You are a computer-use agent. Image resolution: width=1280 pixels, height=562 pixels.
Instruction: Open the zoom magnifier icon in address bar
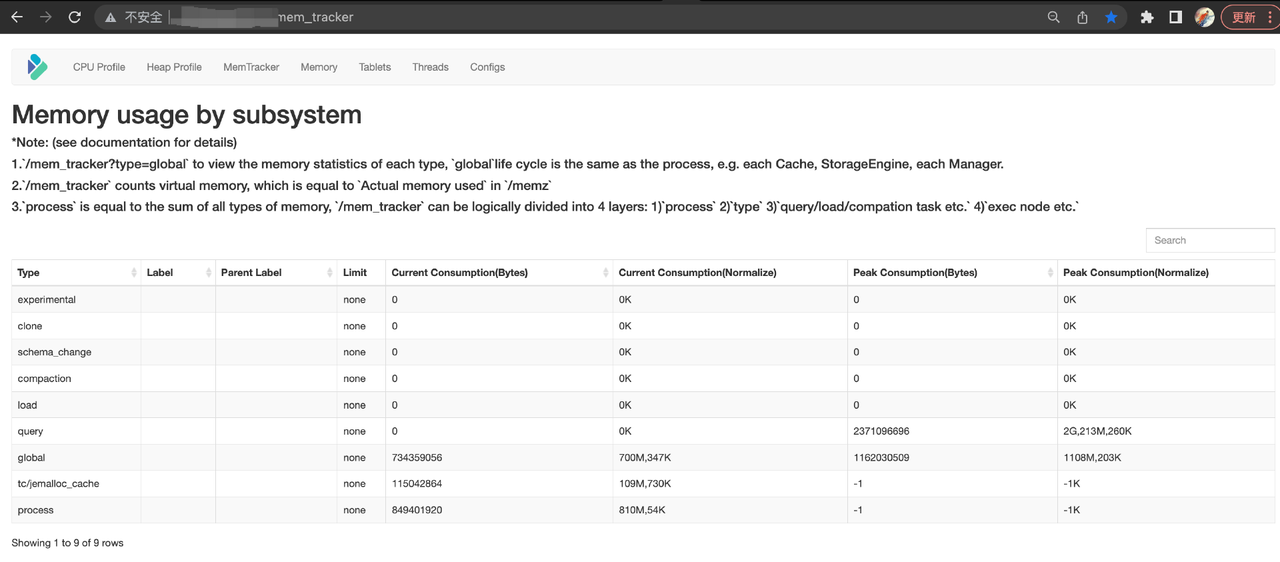click(1053, 17)
